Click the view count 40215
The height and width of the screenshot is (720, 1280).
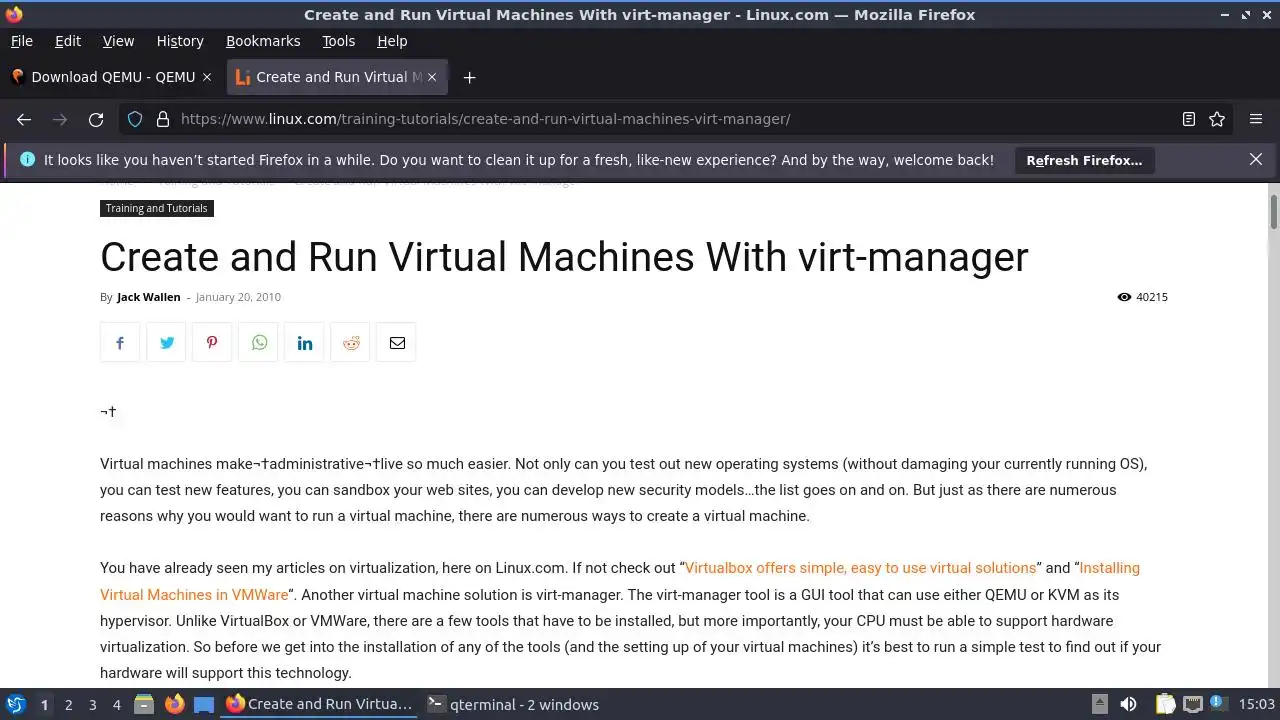coord(1152,297)
